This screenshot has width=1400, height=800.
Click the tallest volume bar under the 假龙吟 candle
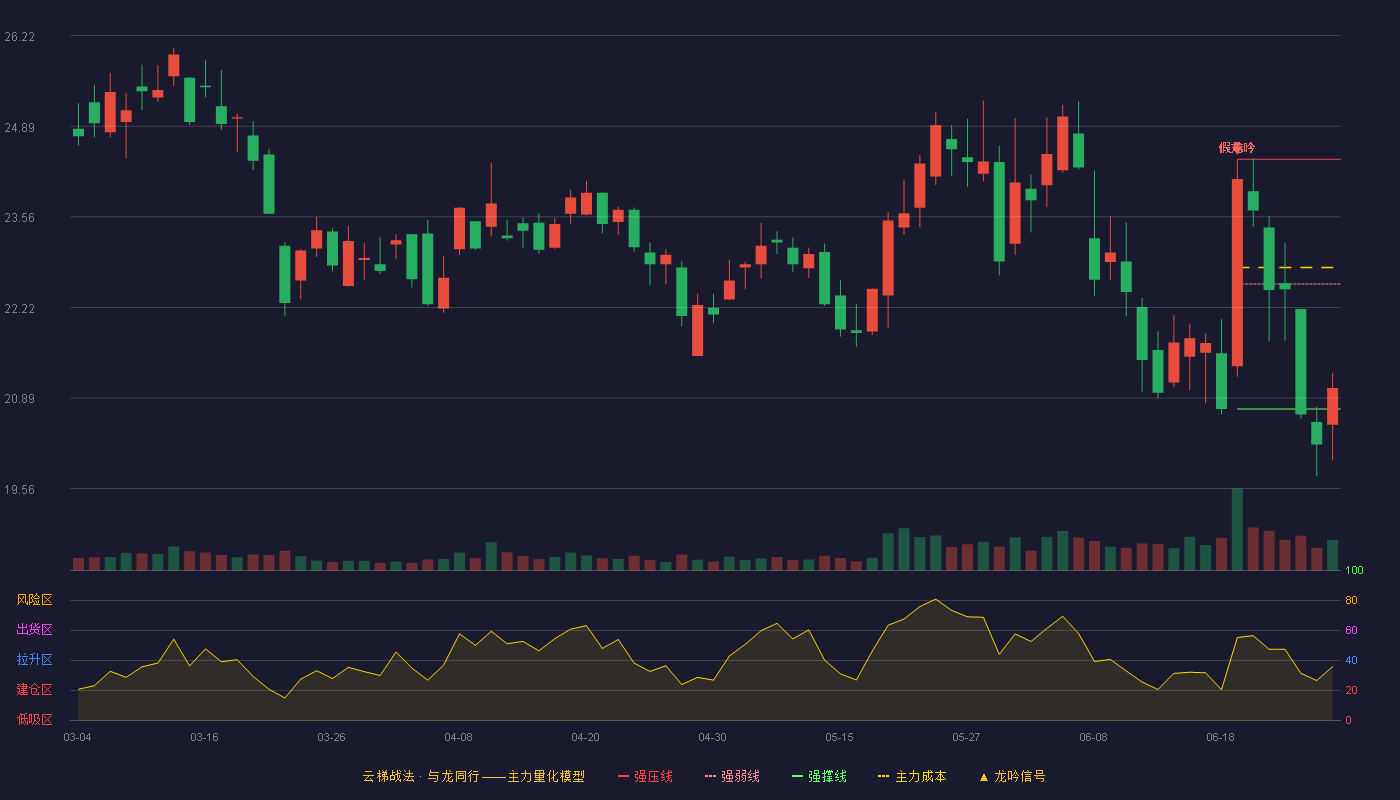[x=1237, y=529]
